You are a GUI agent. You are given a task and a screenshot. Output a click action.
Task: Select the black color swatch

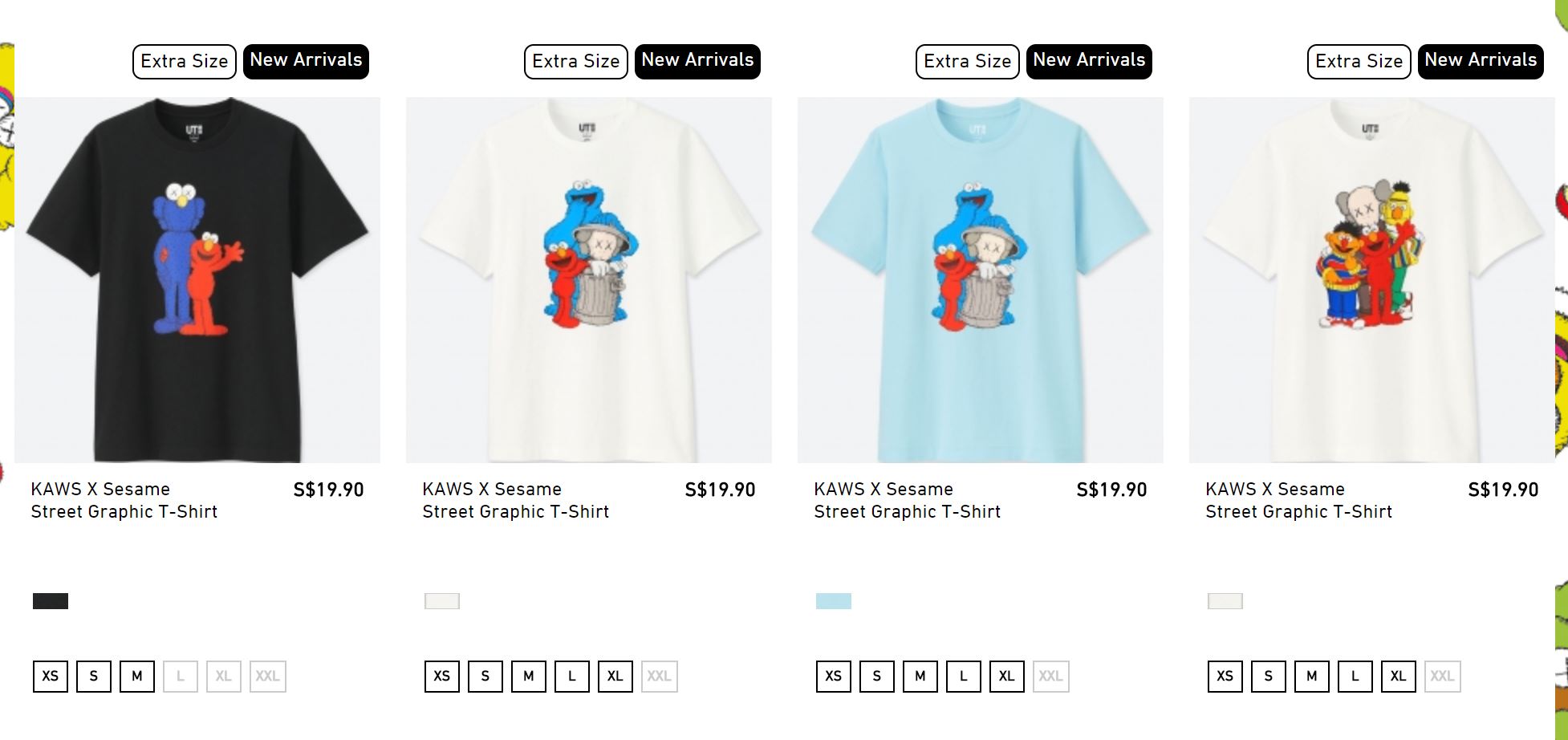(x=51, y=601)
